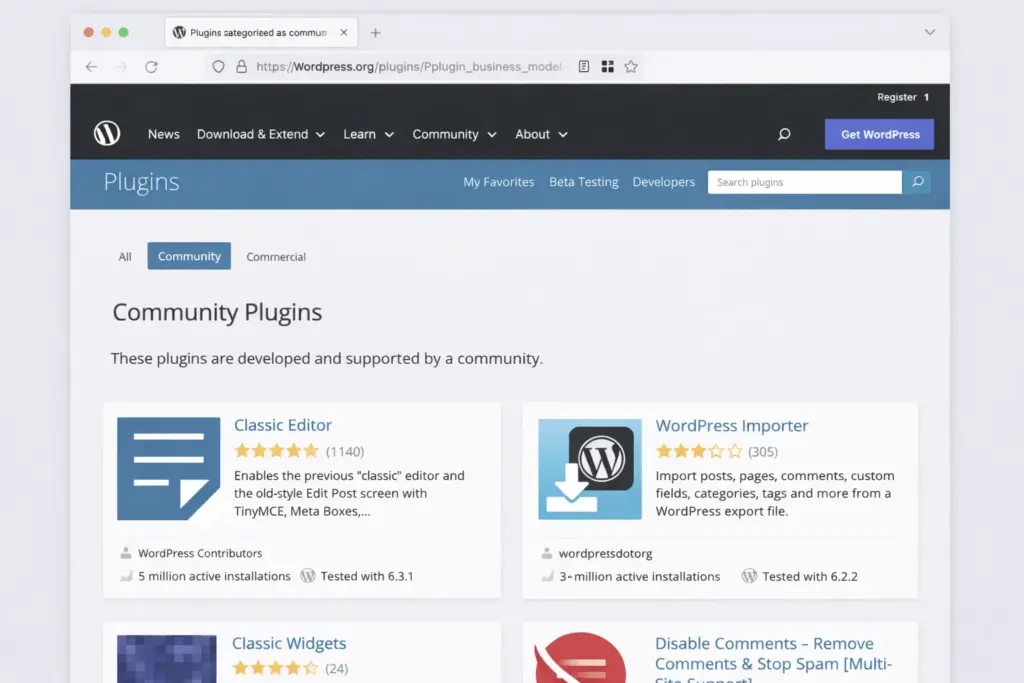The image size is (1024, 683).
Task: Click the extensions grid icon in address bar
Action: click(607, 67)
